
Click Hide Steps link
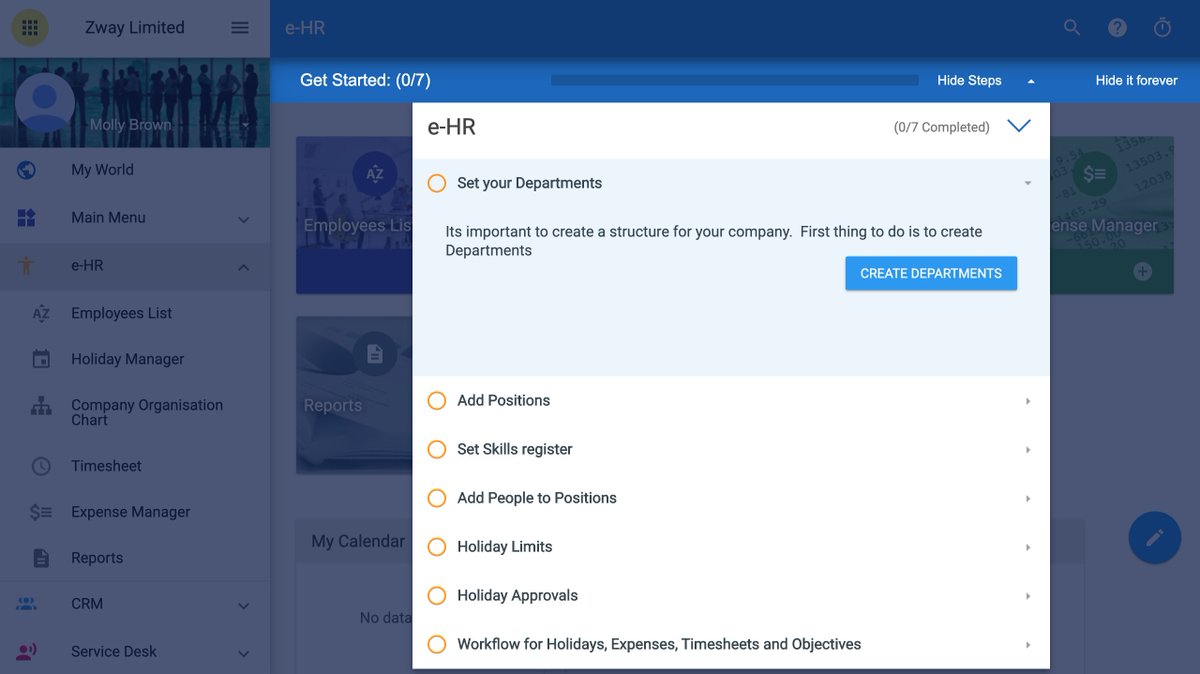pyautogui.click(x=969, y=80)
